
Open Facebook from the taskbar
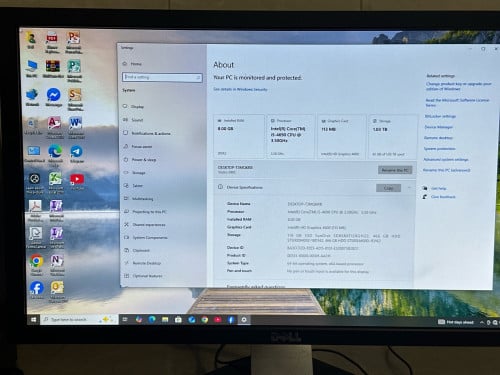(x=231, y=320)
